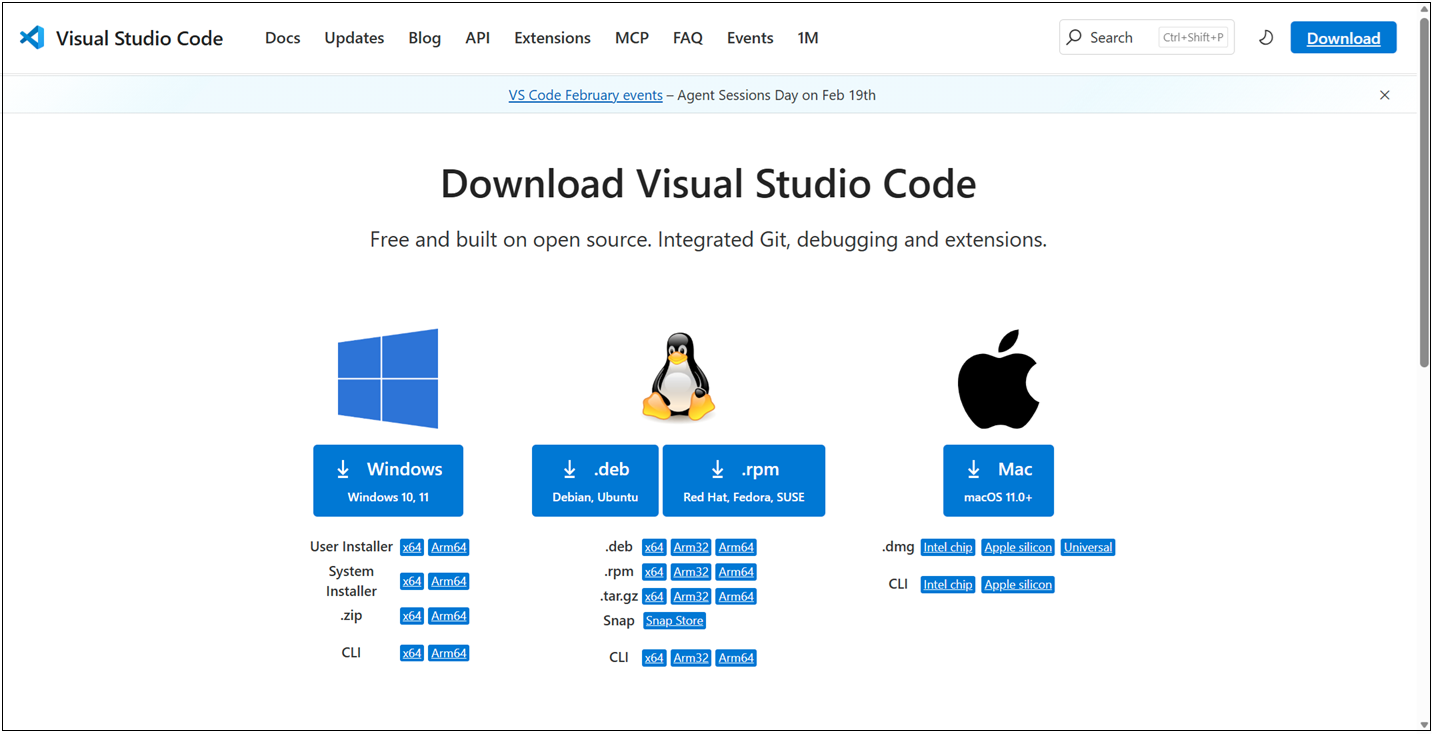Viewport: 1432px width, 734px height.
Task: Open the Snap Store link
Action: coord(674,621)
